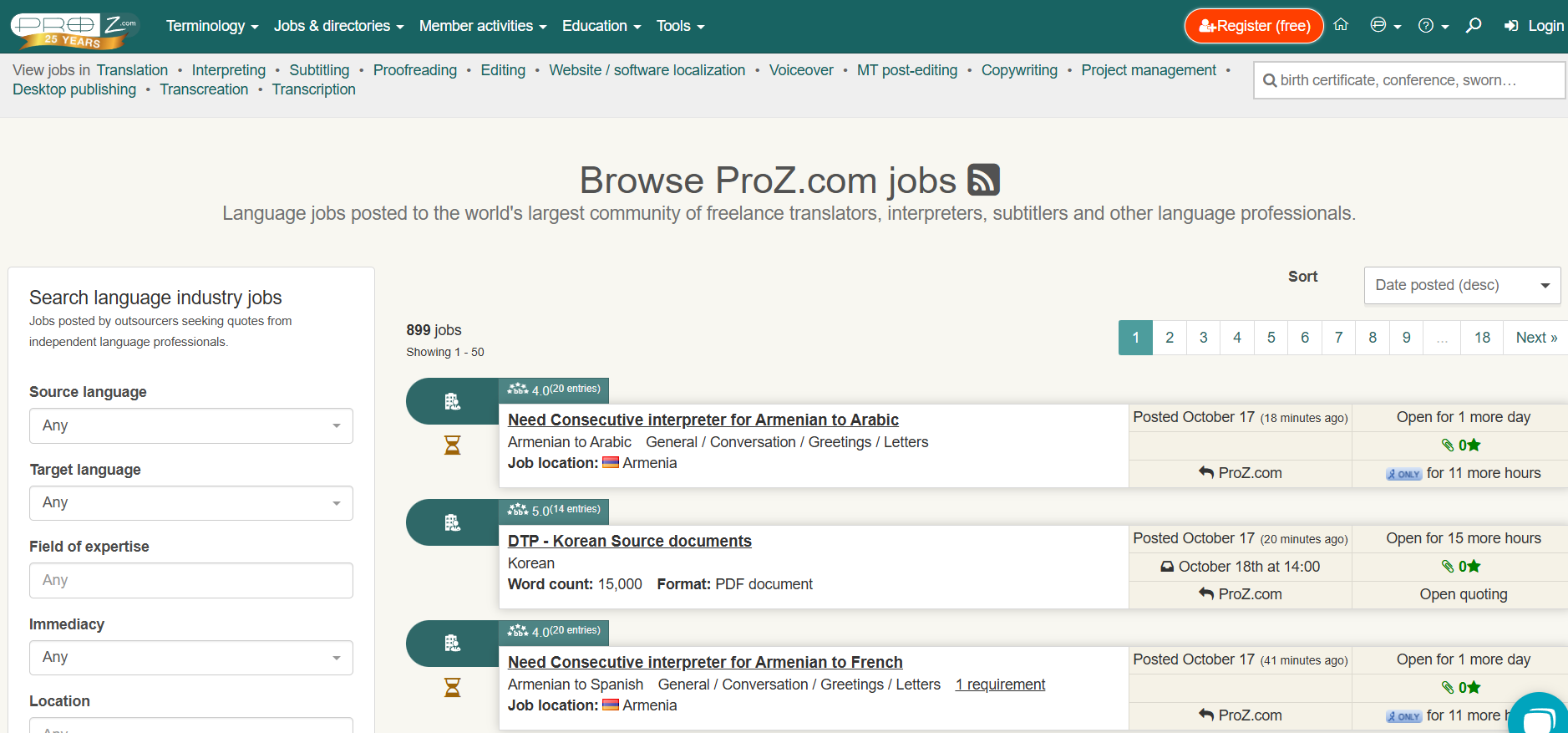The width and height of the screenshot is (1568, 733).
Task: Open the chat widget bubble
Action: 1540,716
